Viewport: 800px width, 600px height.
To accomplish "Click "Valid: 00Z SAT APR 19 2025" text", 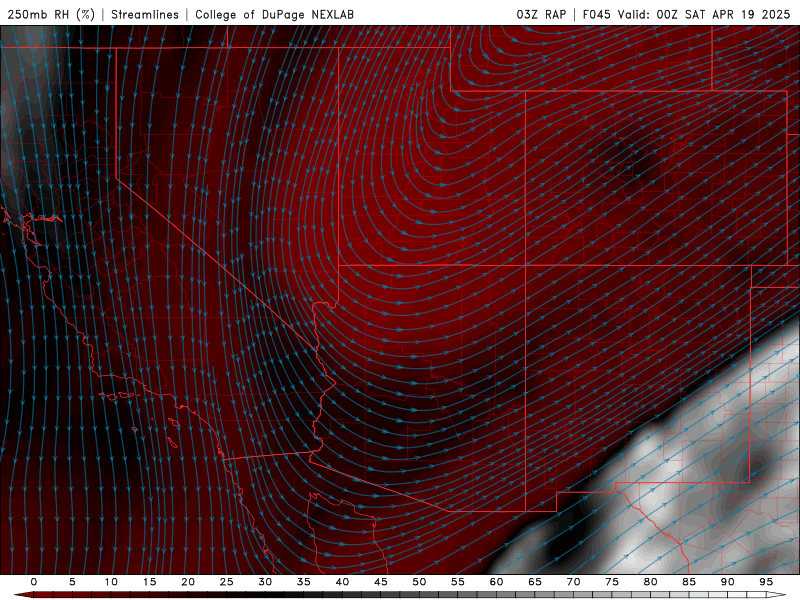I will pyautogui.click(x=704, y=14).
